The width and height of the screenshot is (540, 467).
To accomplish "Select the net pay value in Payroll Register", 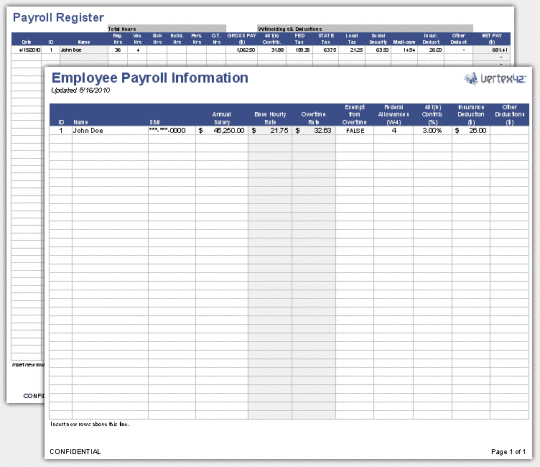I will [x=492, y=50].
